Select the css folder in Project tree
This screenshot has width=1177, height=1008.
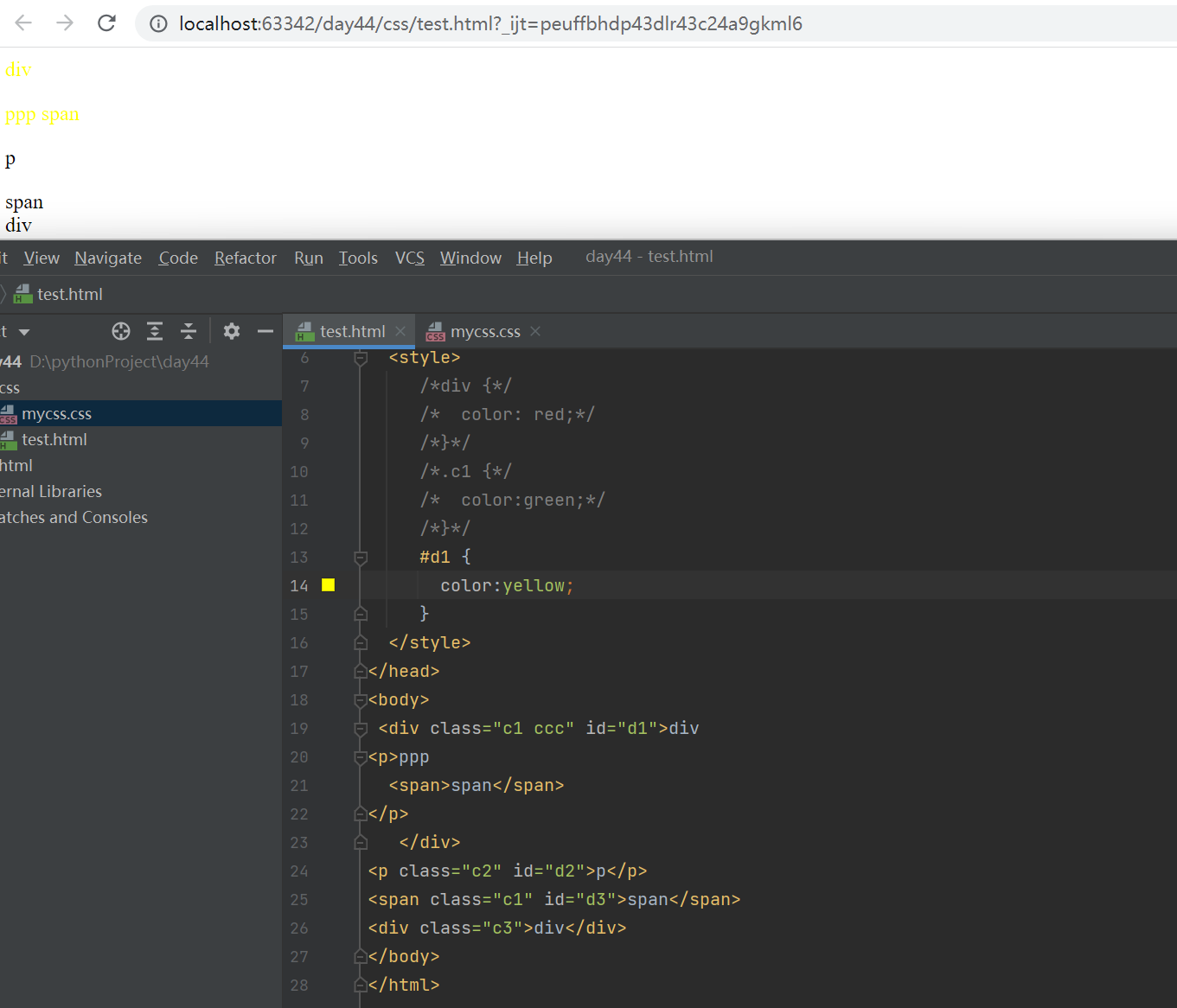coord(10,387)
